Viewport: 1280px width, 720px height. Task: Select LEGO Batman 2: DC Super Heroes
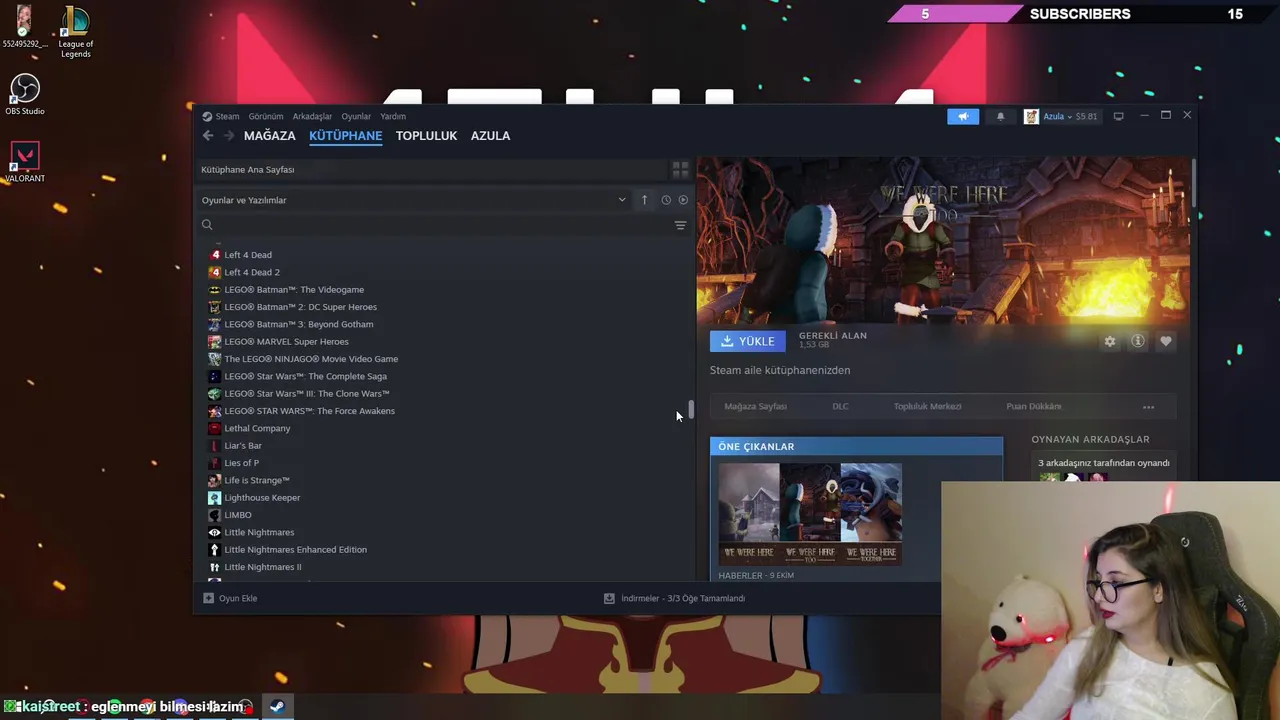300,307
